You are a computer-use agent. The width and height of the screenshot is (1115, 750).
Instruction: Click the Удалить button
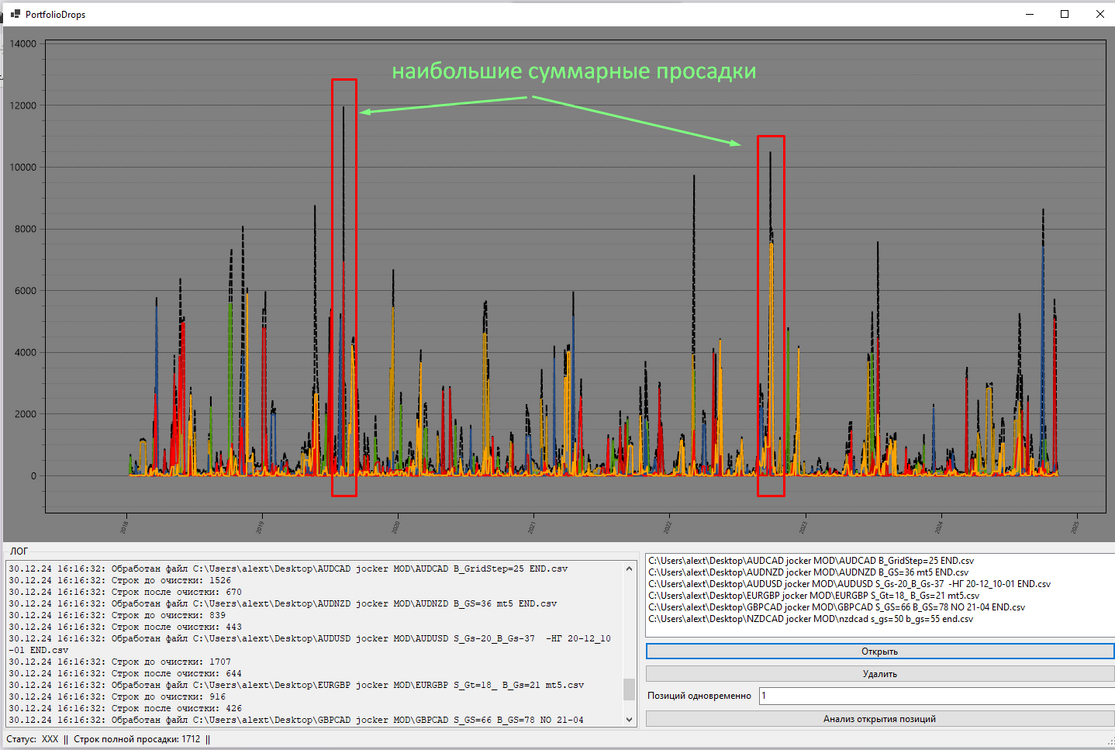pyautogui.click(x=880, y=673)
